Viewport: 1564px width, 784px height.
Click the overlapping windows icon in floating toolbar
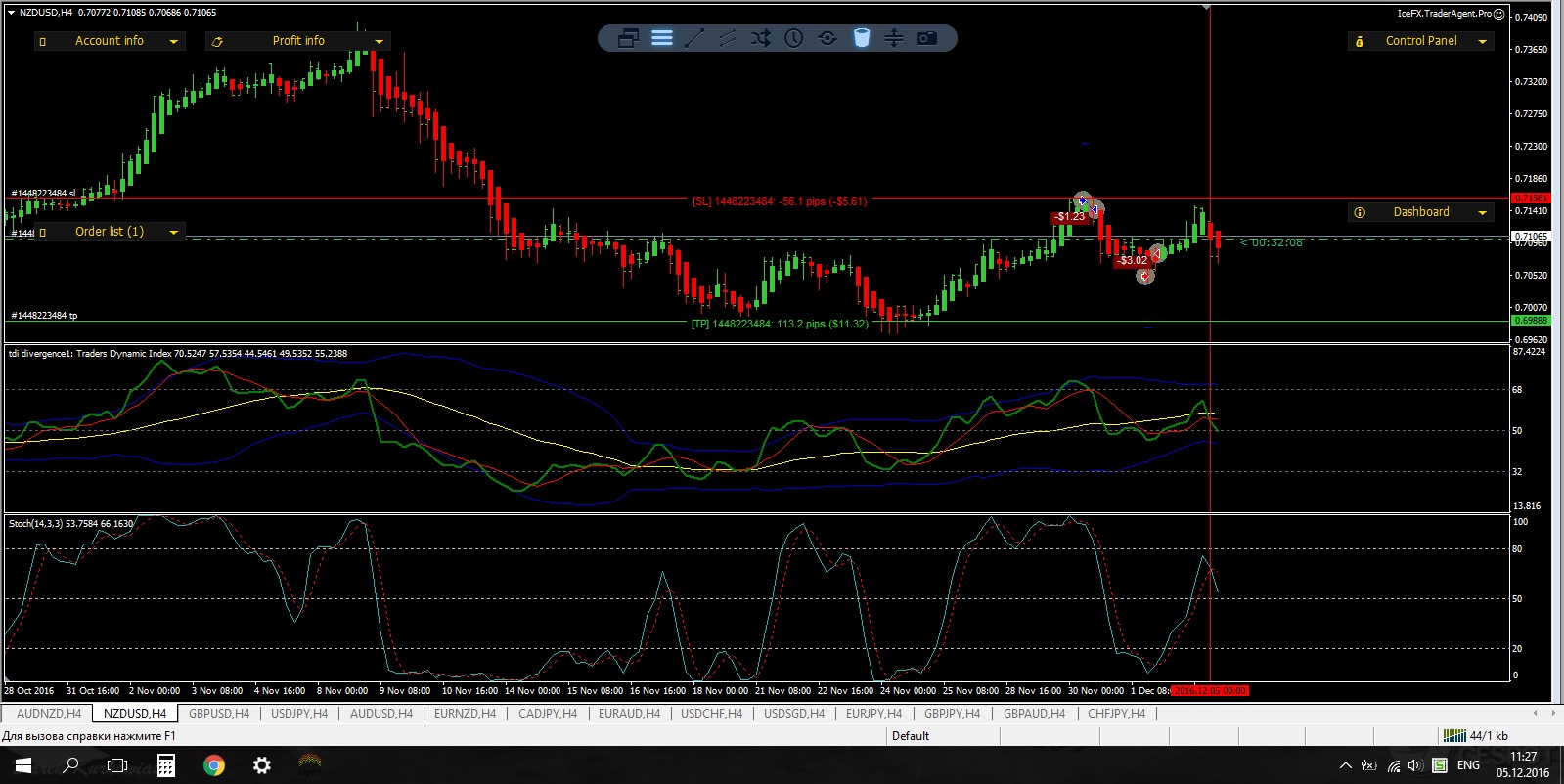[x=628, y=38]
